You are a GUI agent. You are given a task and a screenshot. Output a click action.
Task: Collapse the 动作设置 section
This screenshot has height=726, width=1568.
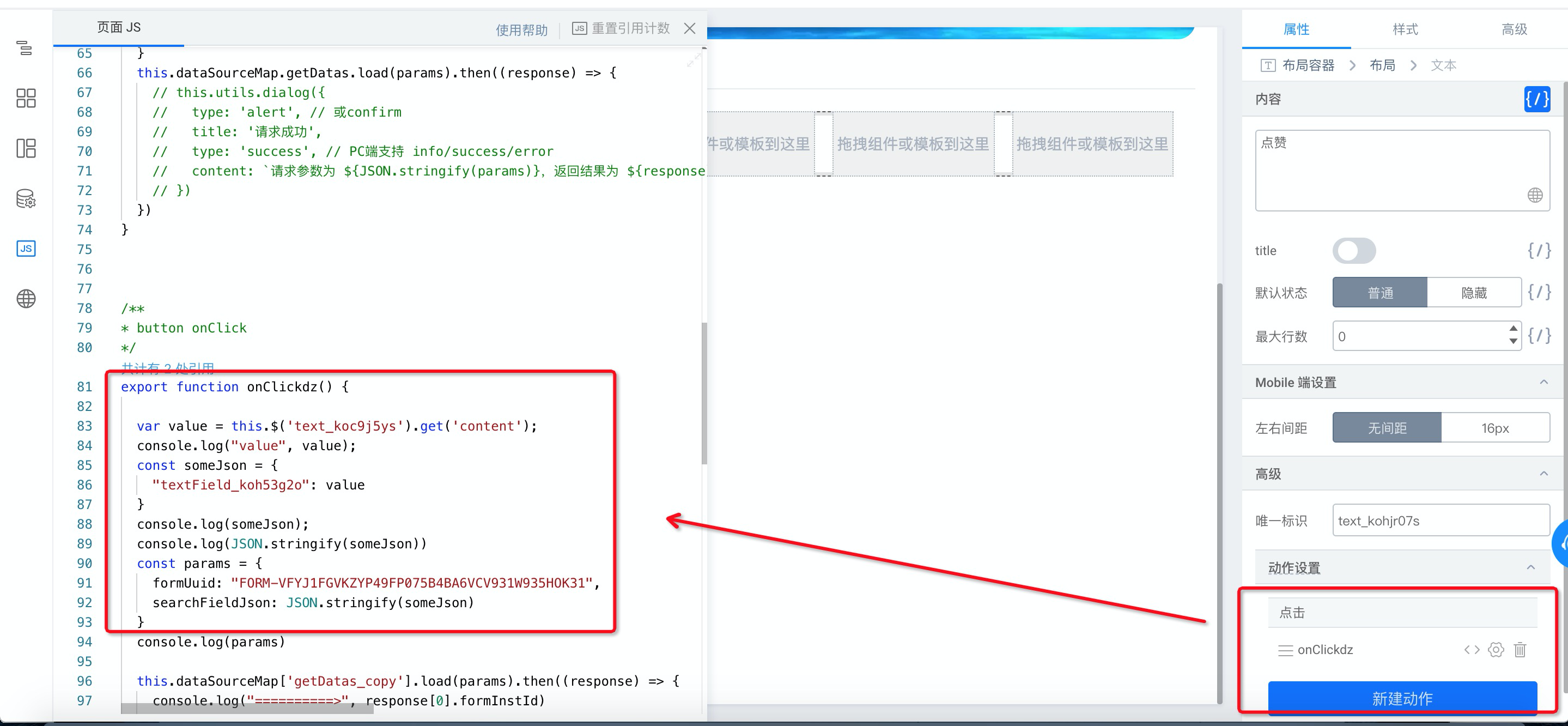coord(1530,567)
